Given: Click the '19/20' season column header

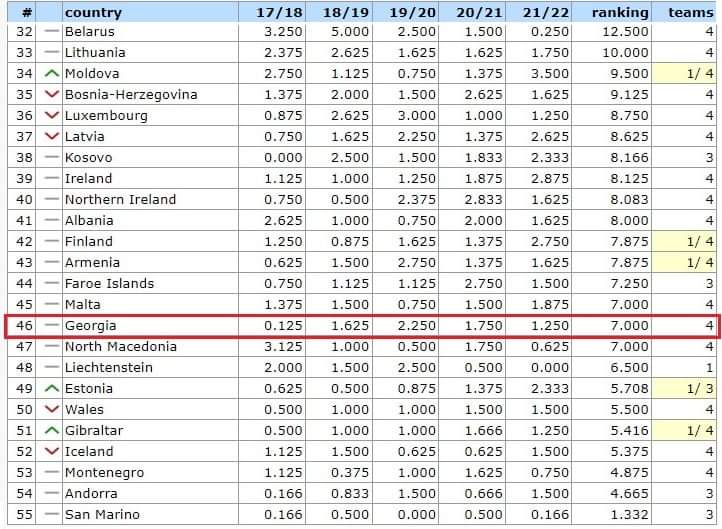Looking at the screenshot, I should [413, 12].
